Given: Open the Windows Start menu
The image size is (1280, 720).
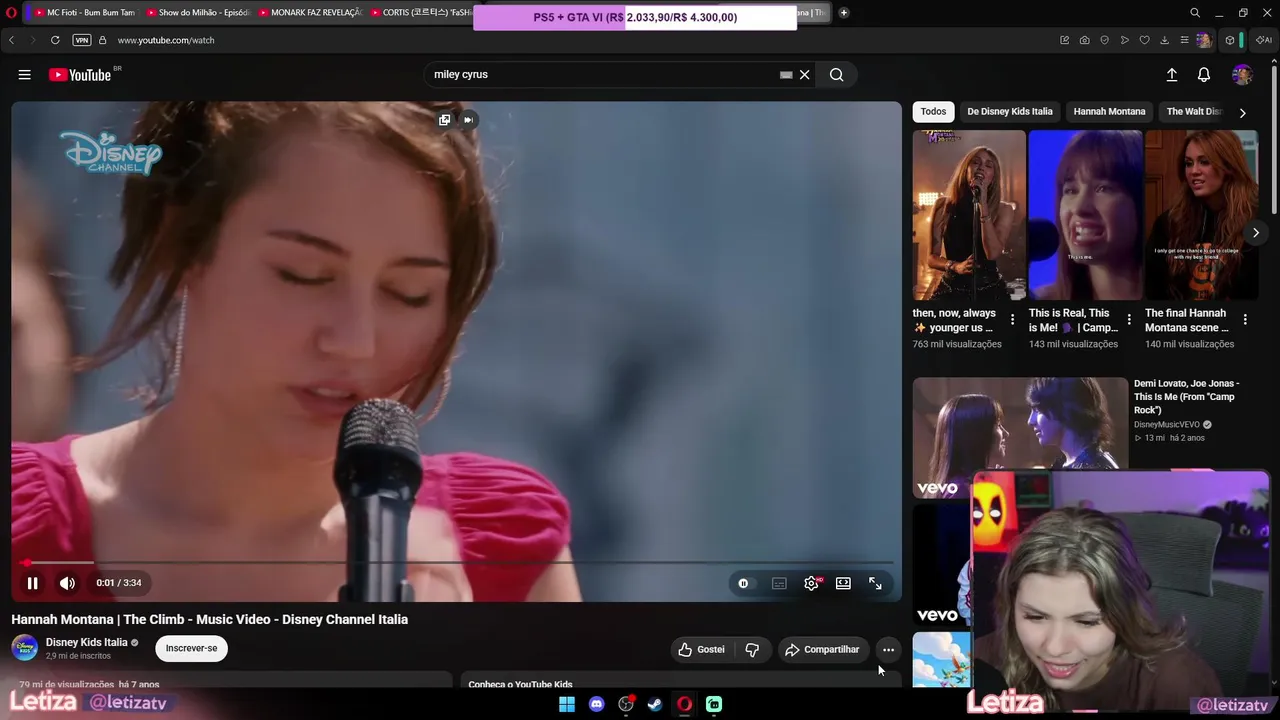Looking at the screenshot, I should 567,705.
